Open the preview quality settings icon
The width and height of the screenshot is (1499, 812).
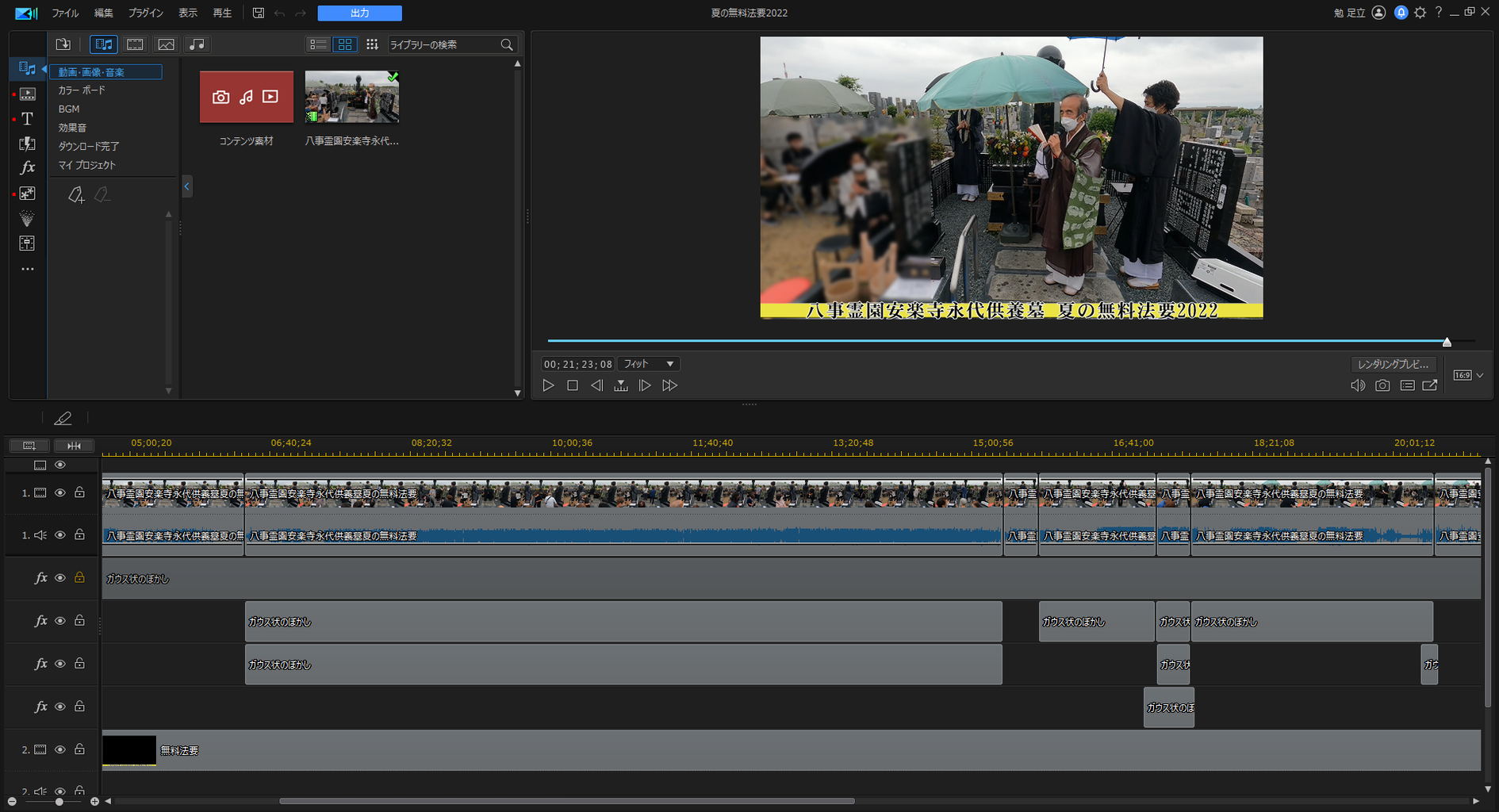[1407, 385]
